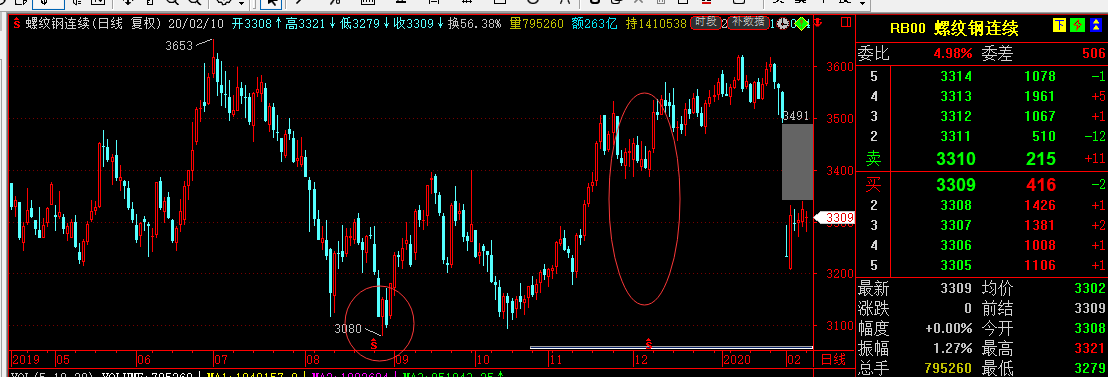Click the 幅度 value +0.00%
Image resolution: width=1108 pixels, height=377 pixels.
[948, 328]
